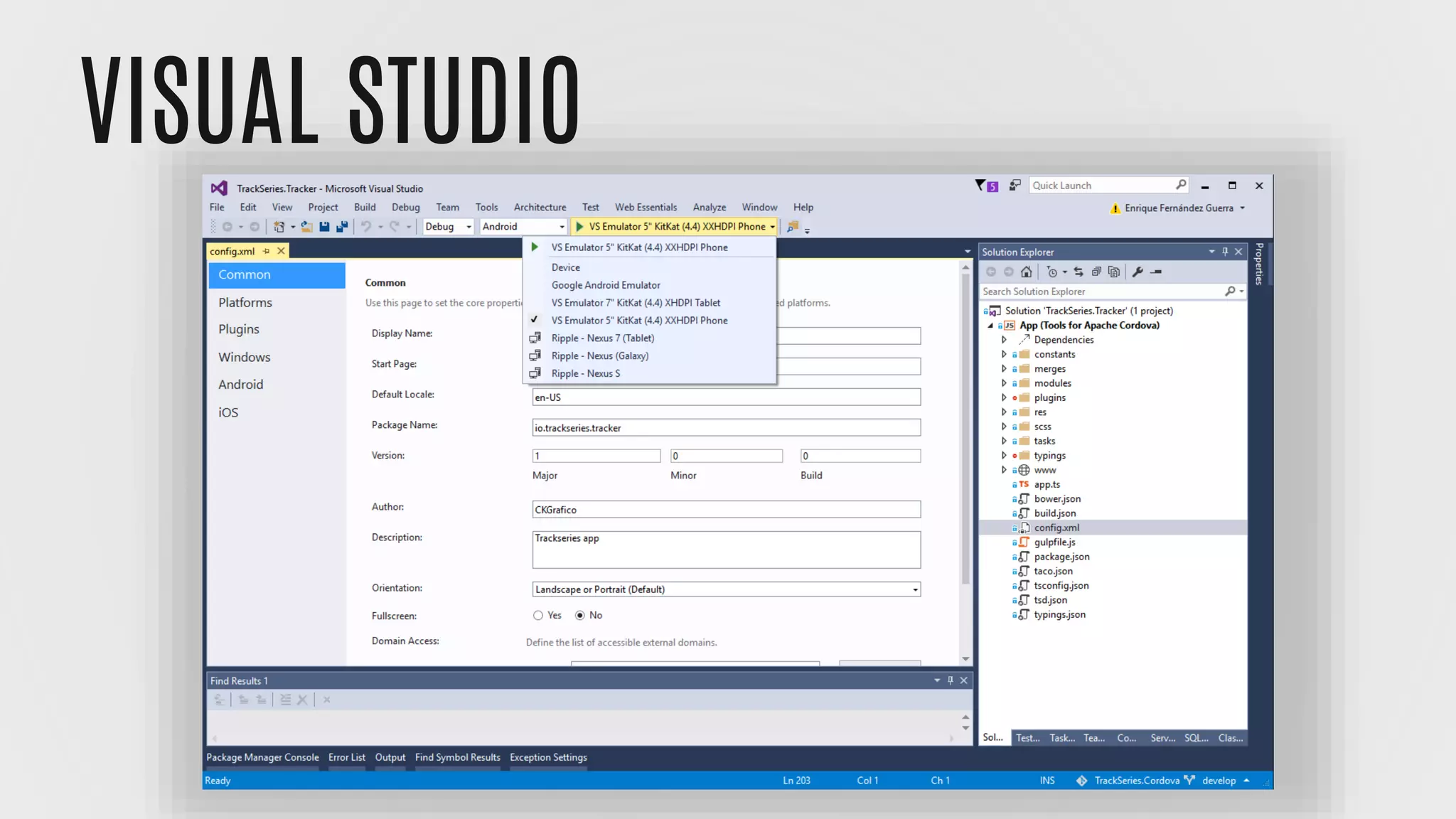Screen dimensions: 1456x819
Task: Click Sync with Active Document icon
Action: pos(1078,272)
